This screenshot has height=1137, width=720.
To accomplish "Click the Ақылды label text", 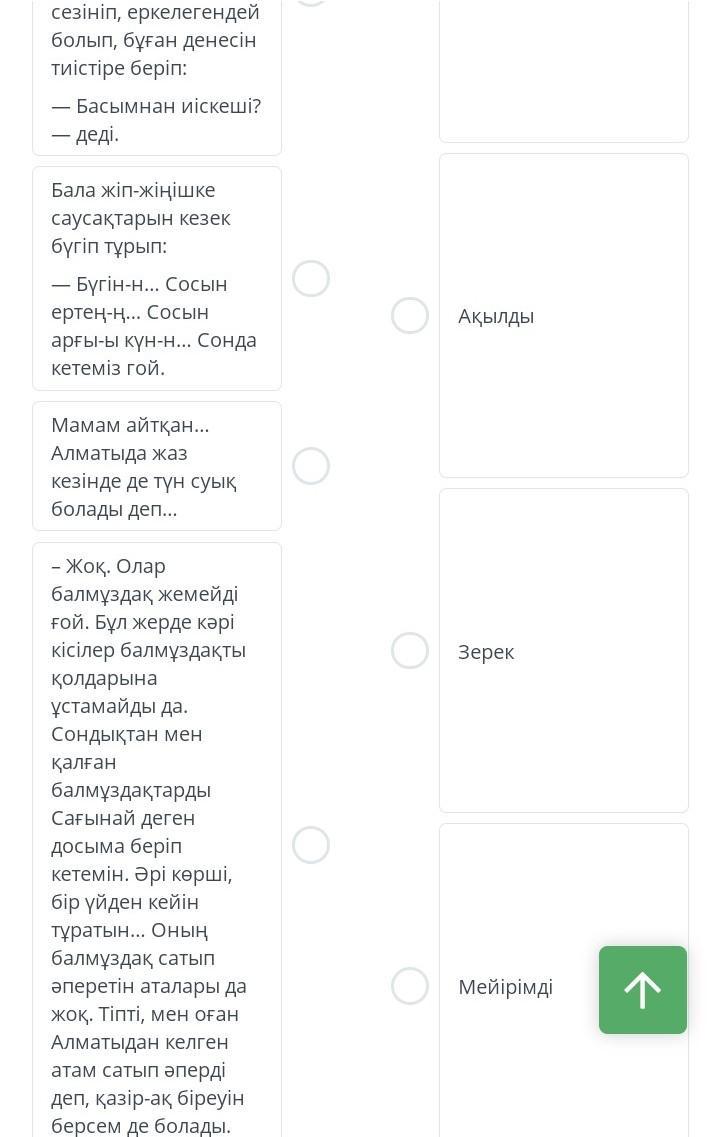I will pyautogui.click(x=496, y=316).
